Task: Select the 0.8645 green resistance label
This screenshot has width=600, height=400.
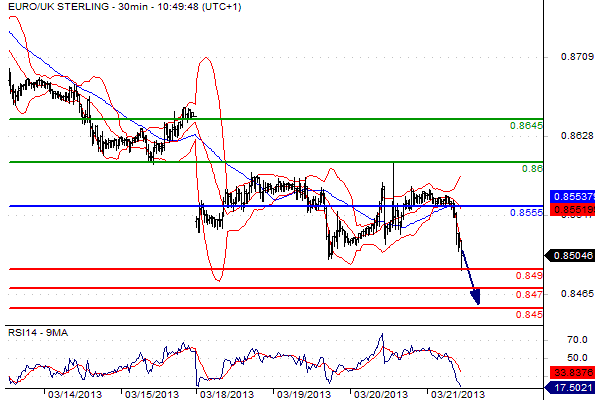Action: coord(526,127)
